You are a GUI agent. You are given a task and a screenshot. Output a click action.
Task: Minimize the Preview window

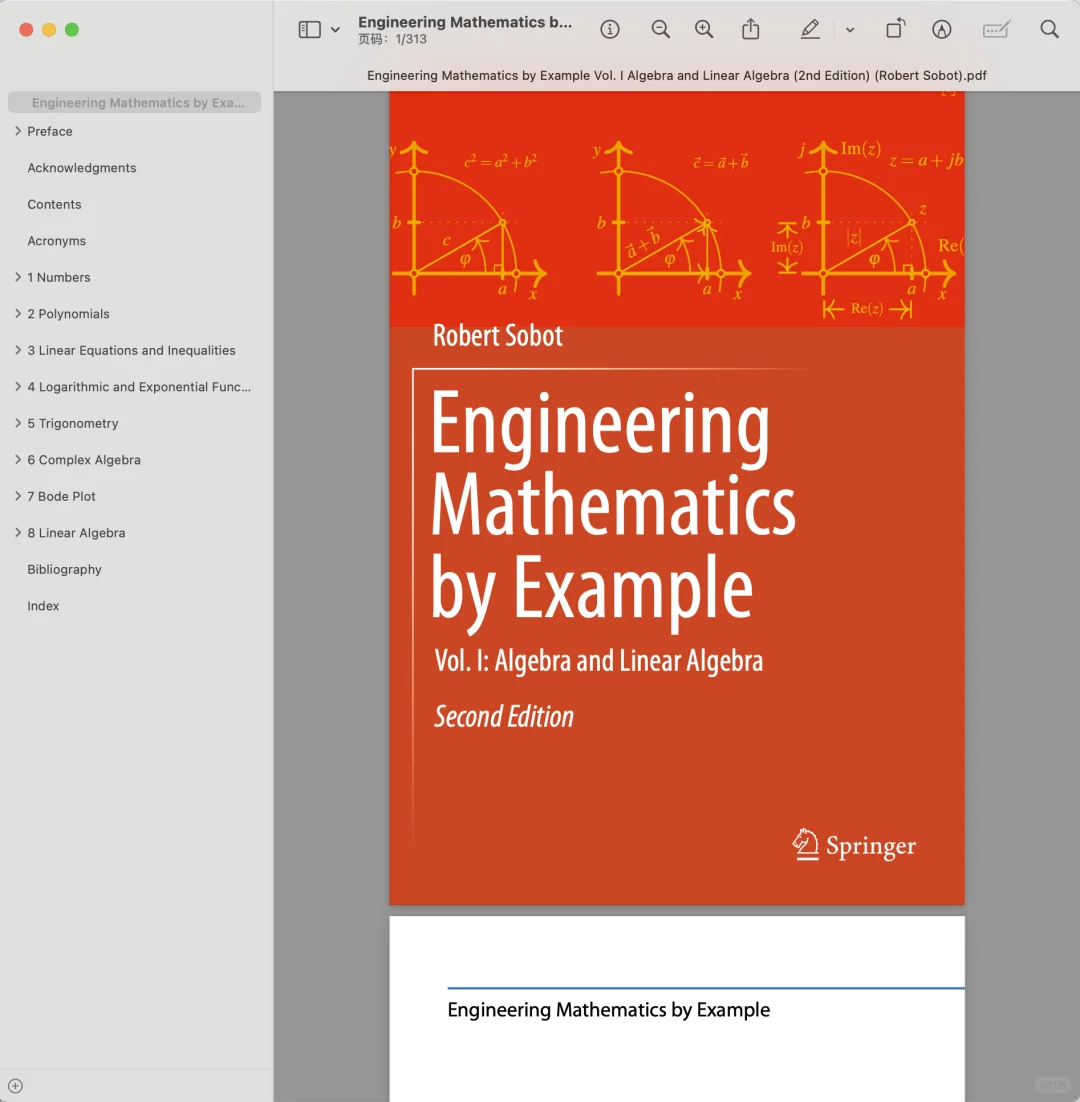pos(49,30)
